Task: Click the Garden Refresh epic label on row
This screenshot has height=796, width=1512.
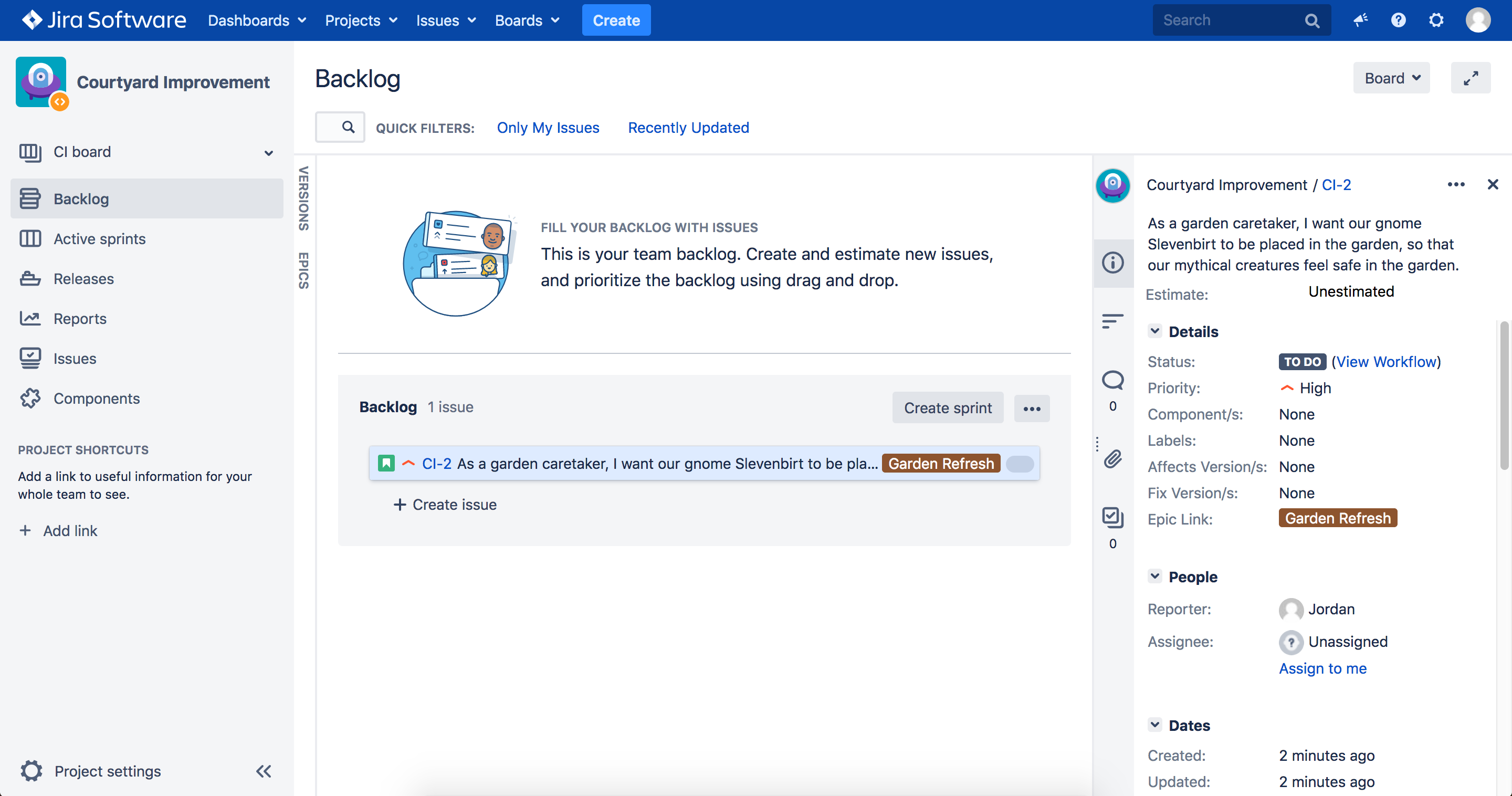Action: [x=941, y=463]
